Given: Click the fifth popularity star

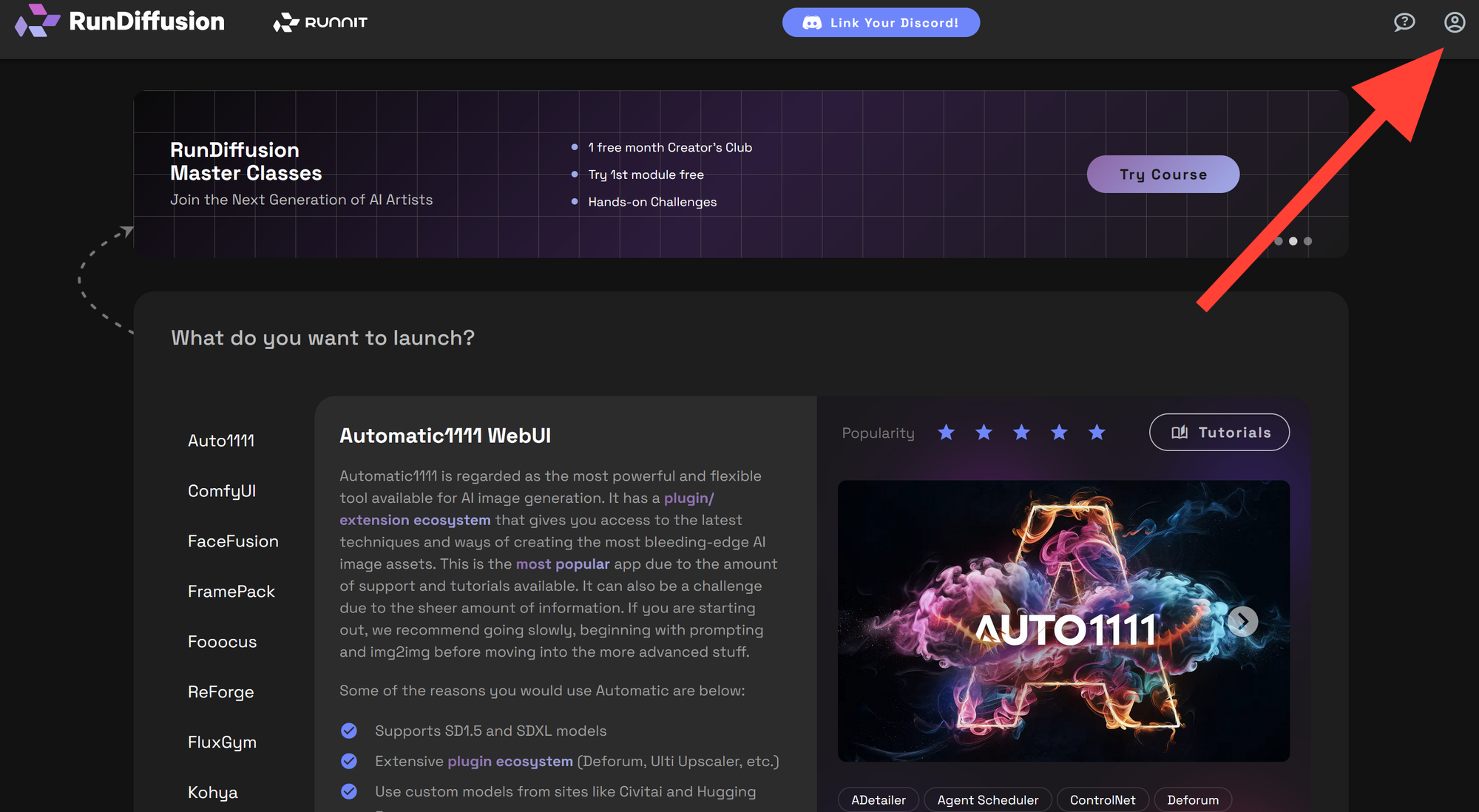Looking at the screenshot, I should [x=1097, y=432].
